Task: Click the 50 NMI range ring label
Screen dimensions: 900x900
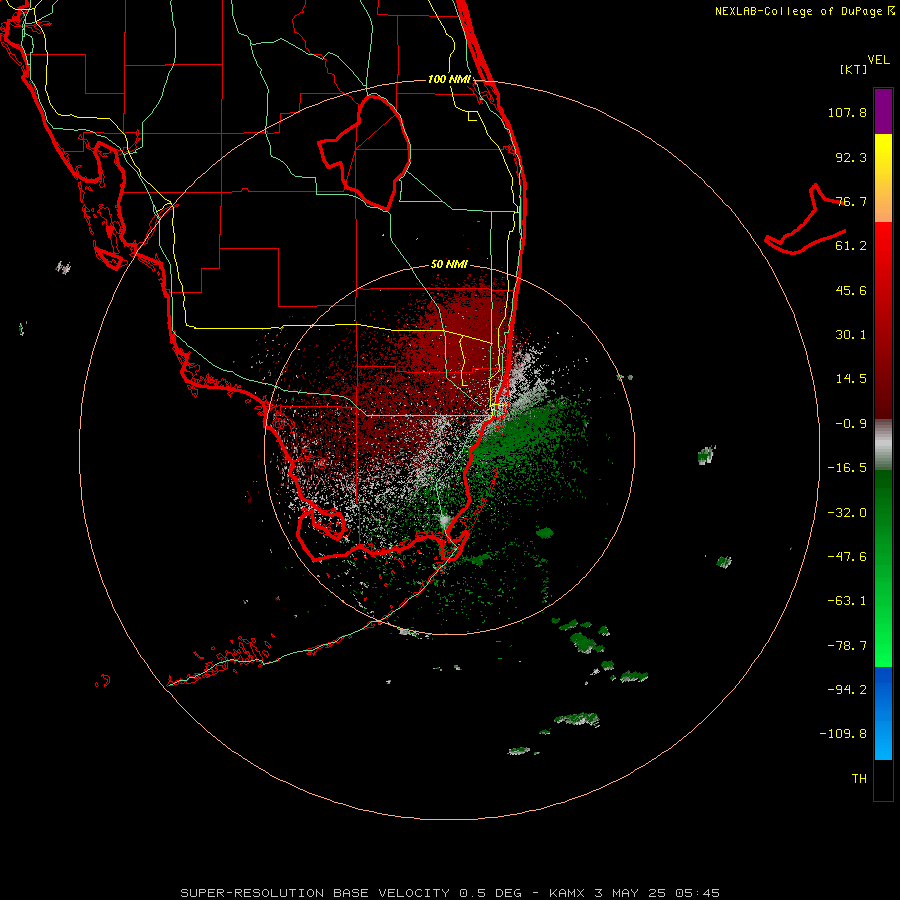Action: pos(449,264)
